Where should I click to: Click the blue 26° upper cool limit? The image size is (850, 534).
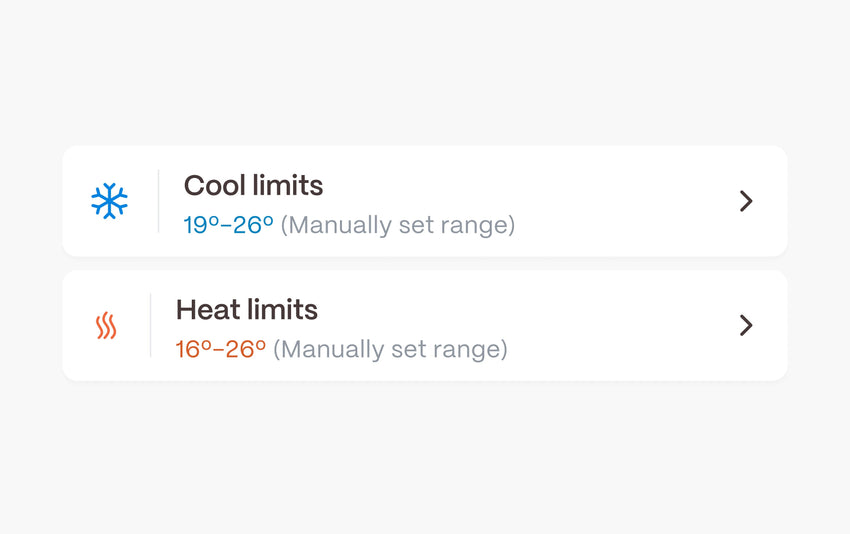coord(254,225)
